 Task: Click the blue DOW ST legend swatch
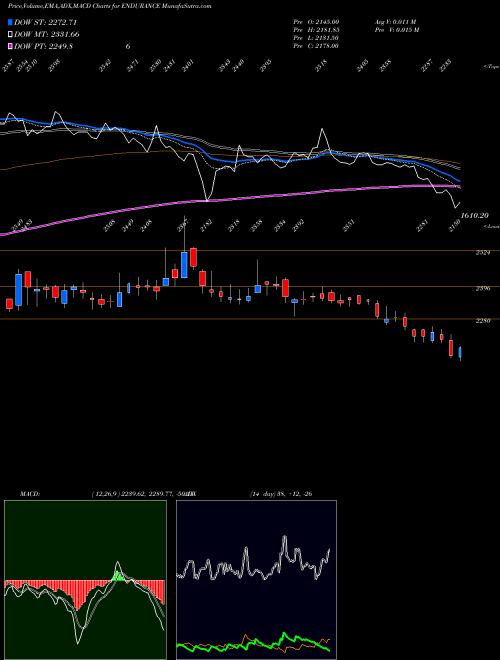click(x=11, y=23)
